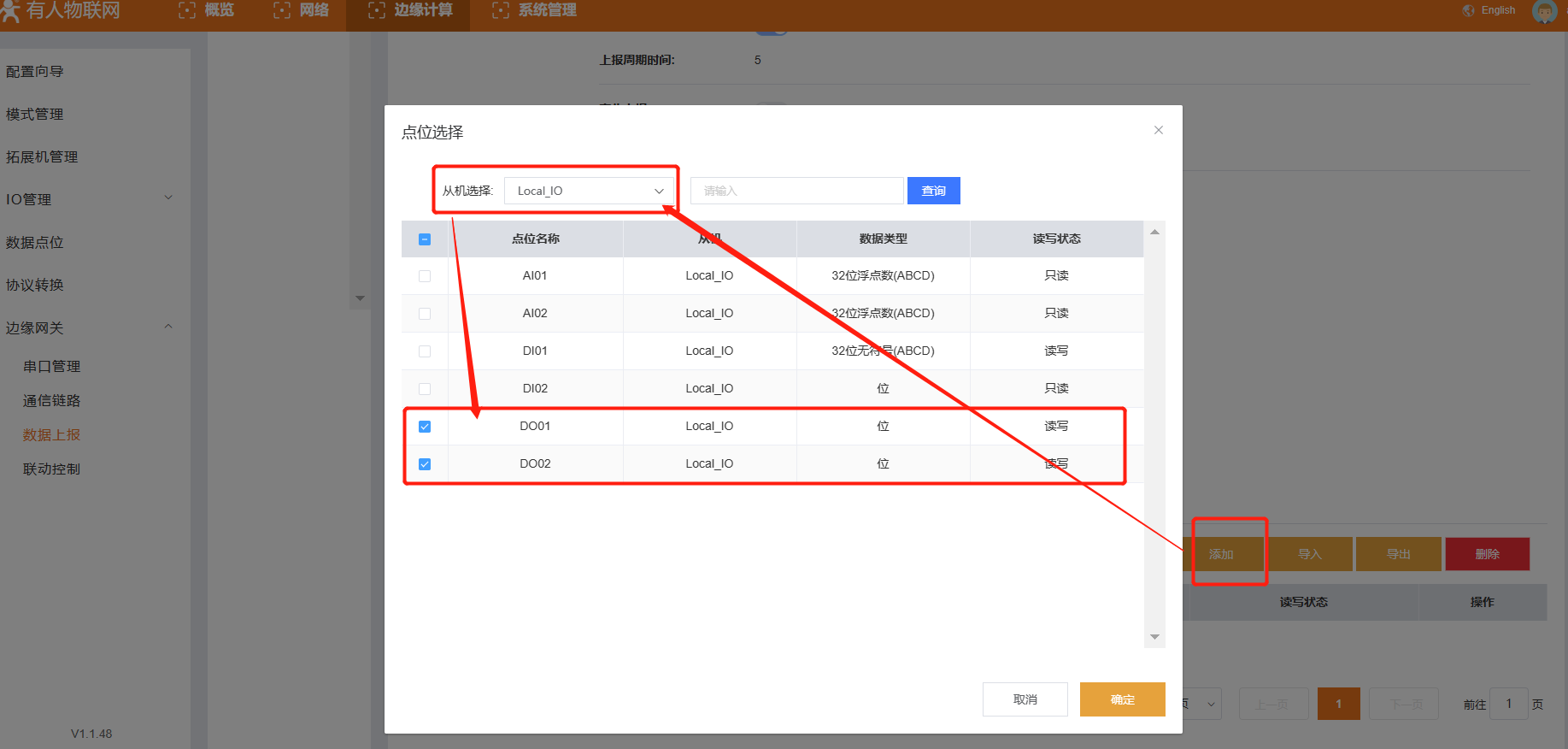Expand the IO管理 sidebar menu
Viewport: 1568px width, 749px height.
(x=90, y=199)
